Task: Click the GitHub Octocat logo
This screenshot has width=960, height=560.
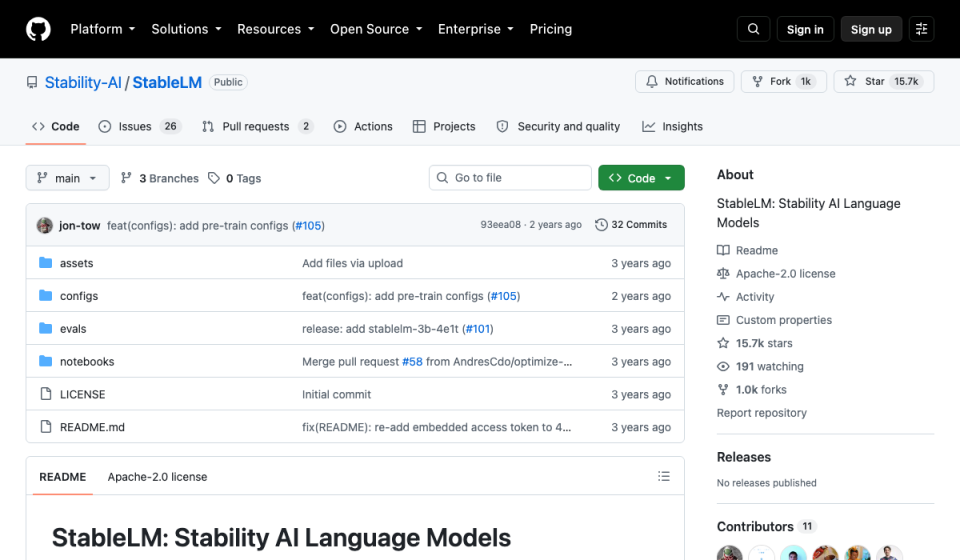Action: (38, 29)
